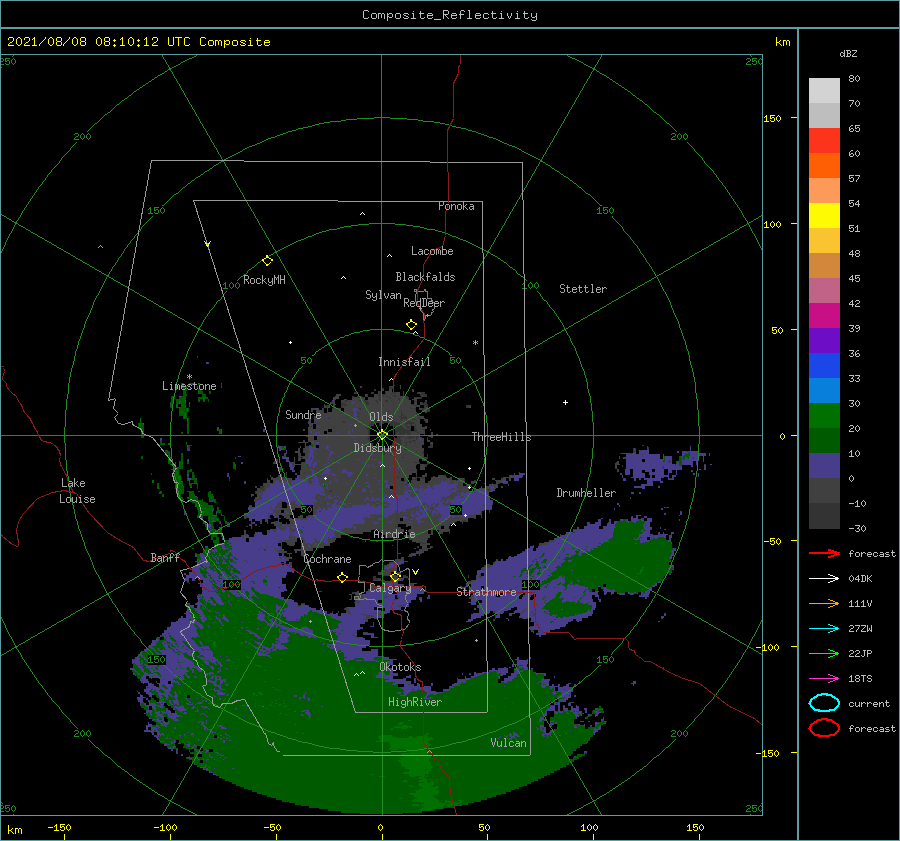Click the yellow diamond marker near Cochrane
900x841 pixels.
(342, 577)
